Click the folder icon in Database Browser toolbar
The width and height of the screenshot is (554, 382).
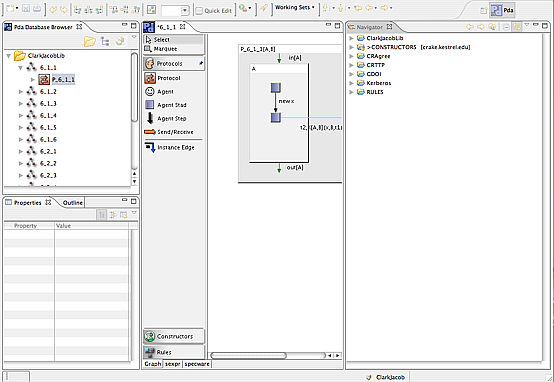pos(90,42)
